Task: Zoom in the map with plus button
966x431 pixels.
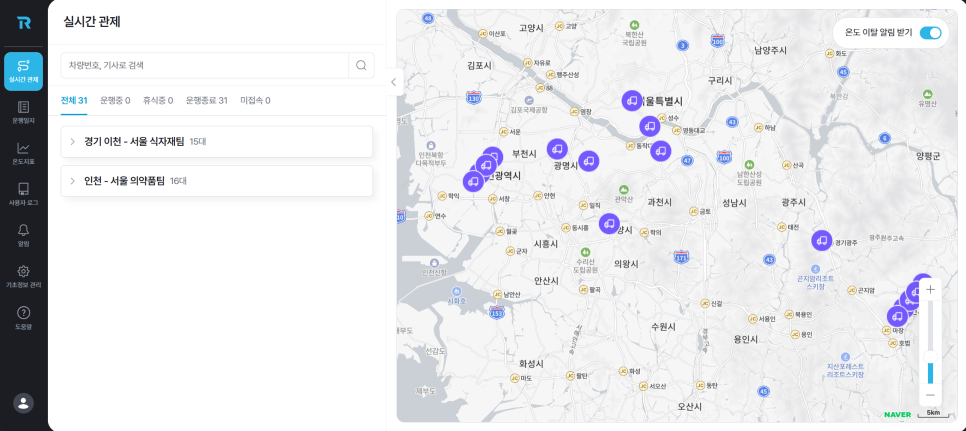Action: pos(930,289)
